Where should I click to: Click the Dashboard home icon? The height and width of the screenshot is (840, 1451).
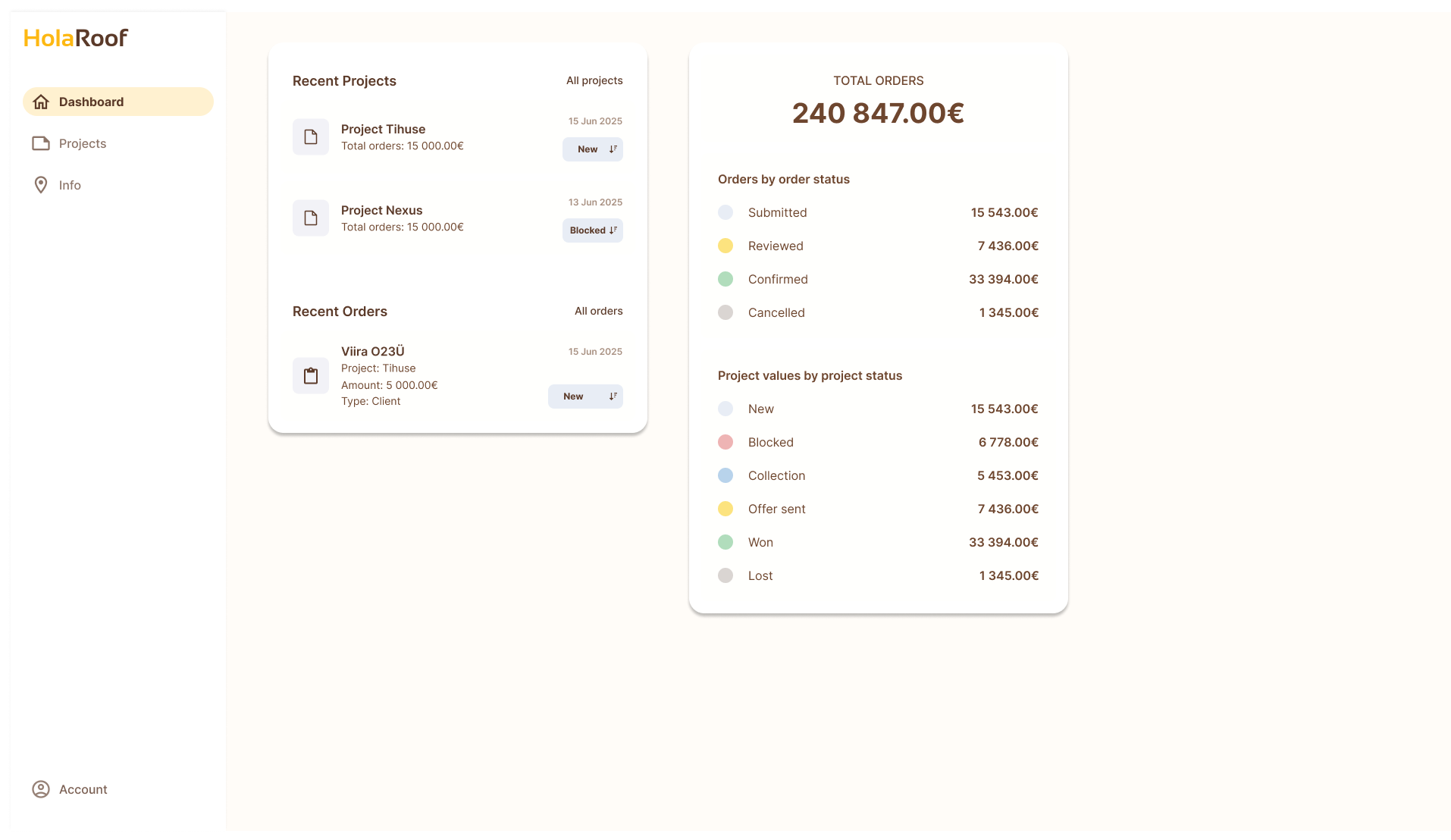tap(41, 102)
